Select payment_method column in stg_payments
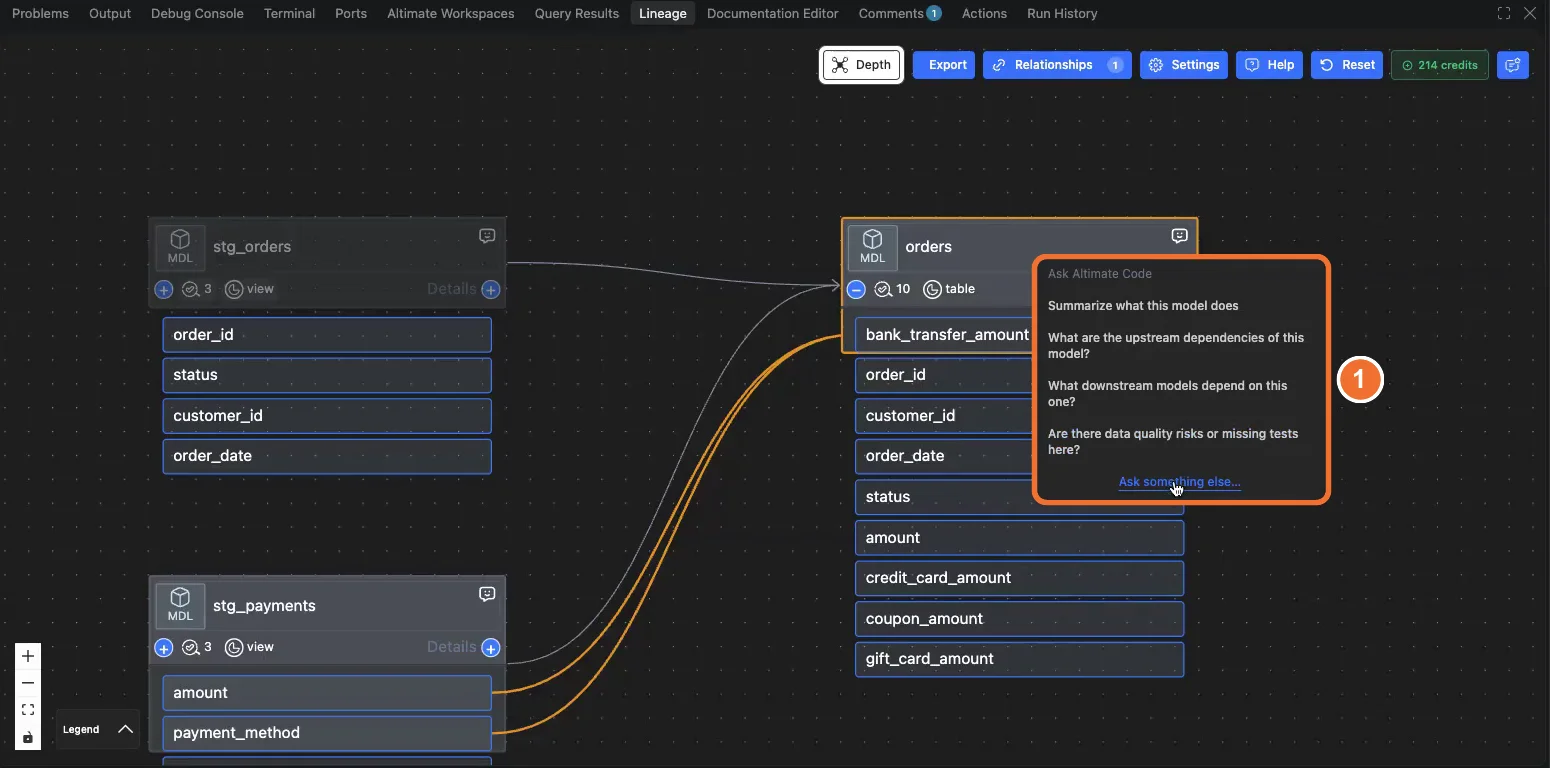The height and width of the screenshot is (768, 1550). pos(327,733)
